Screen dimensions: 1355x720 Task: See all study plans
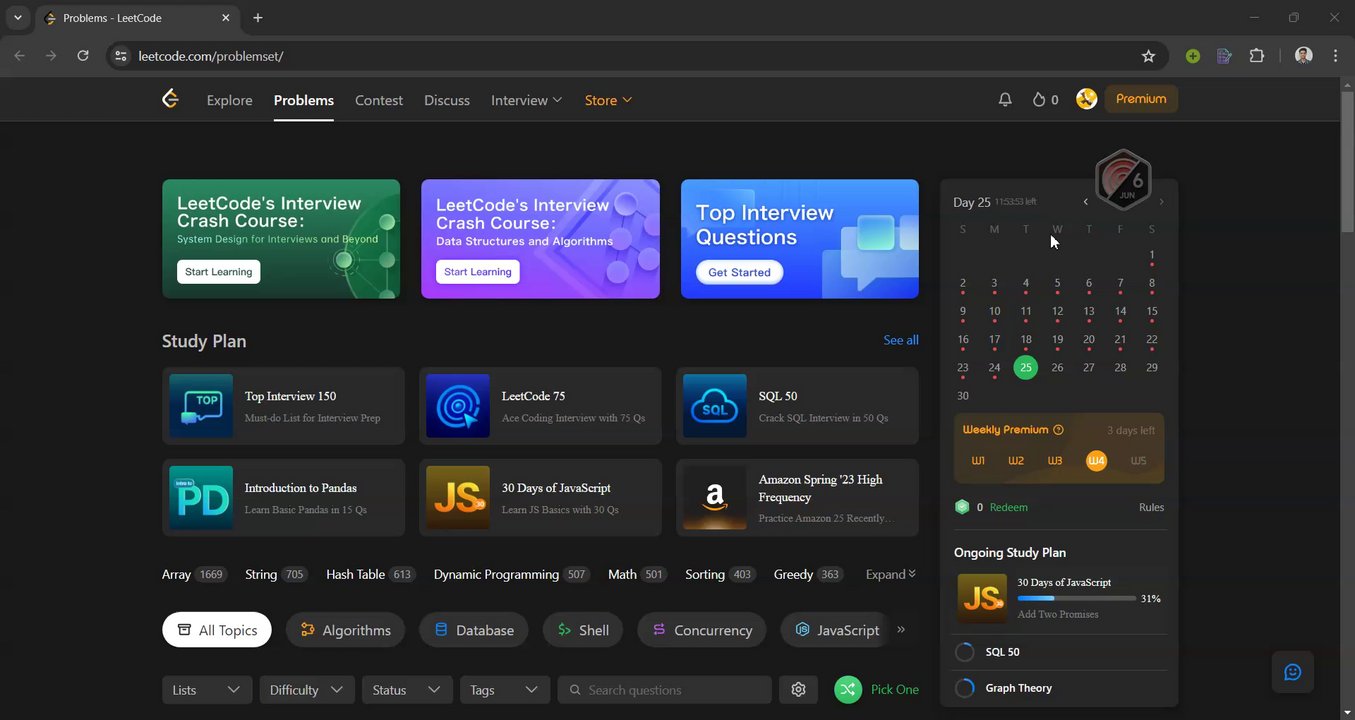(x=901, y=340)
